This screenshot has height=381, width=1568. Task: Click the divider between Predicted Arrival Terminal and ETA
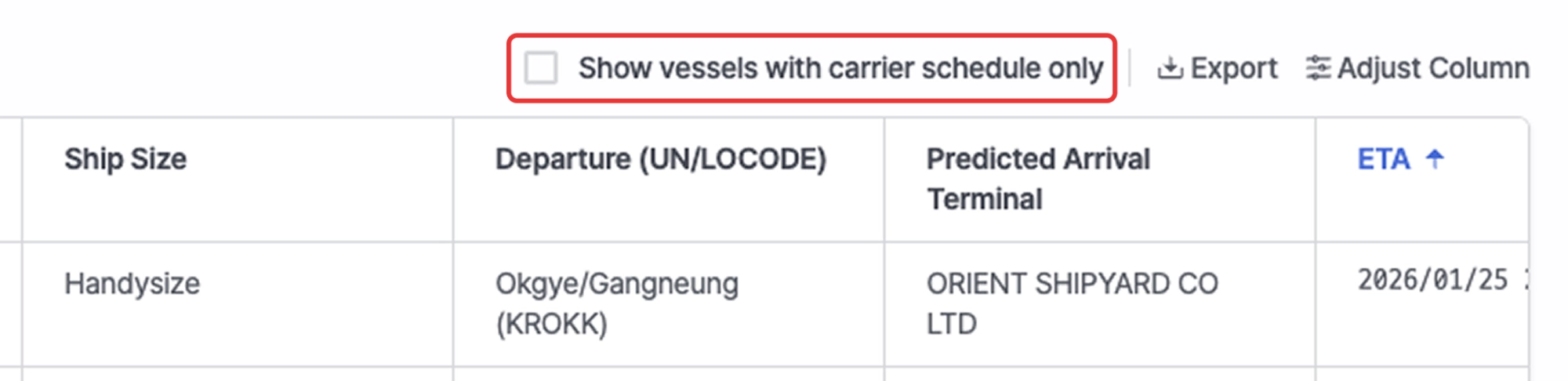point(1316,180)
